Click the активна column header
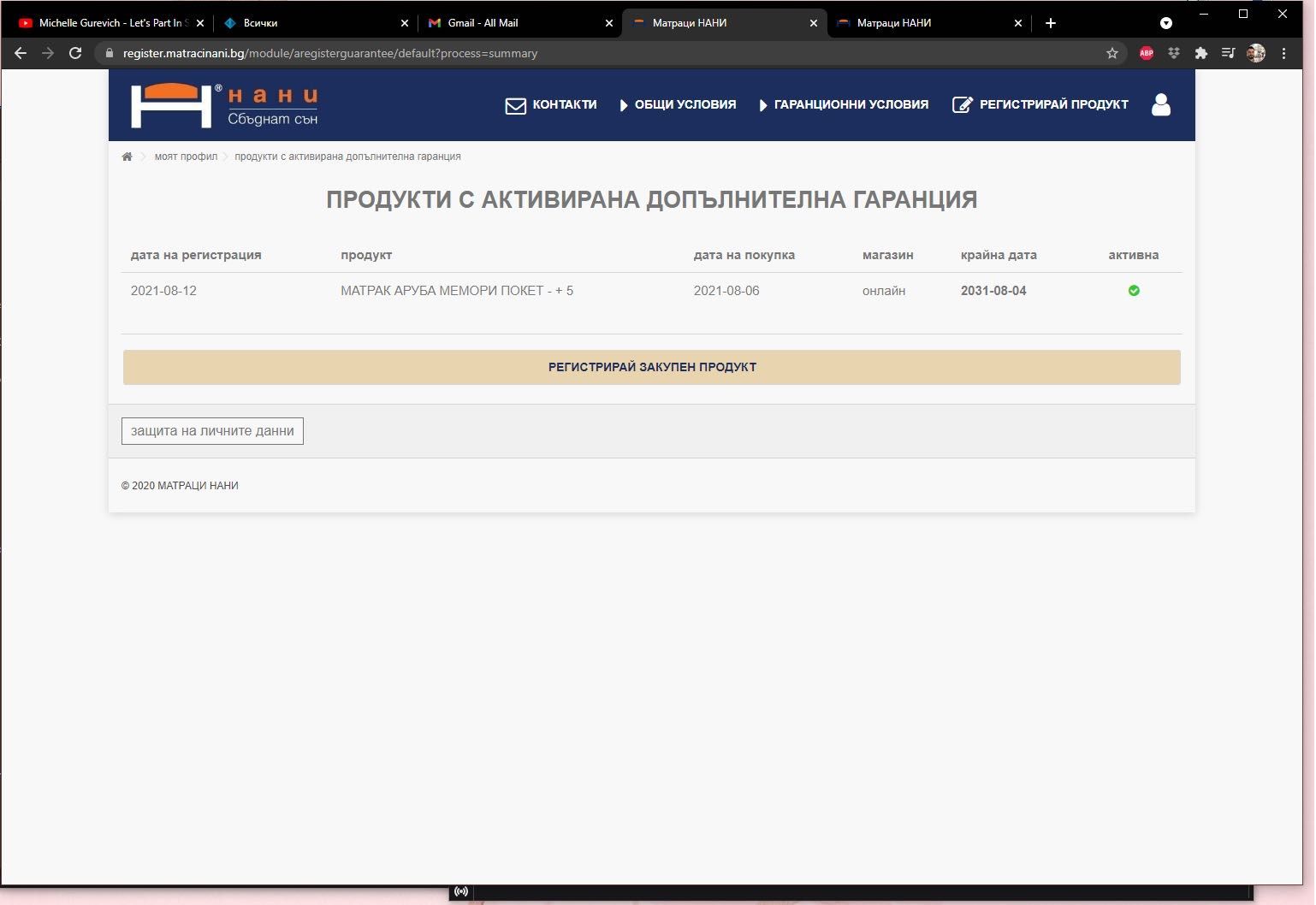 1134,255
